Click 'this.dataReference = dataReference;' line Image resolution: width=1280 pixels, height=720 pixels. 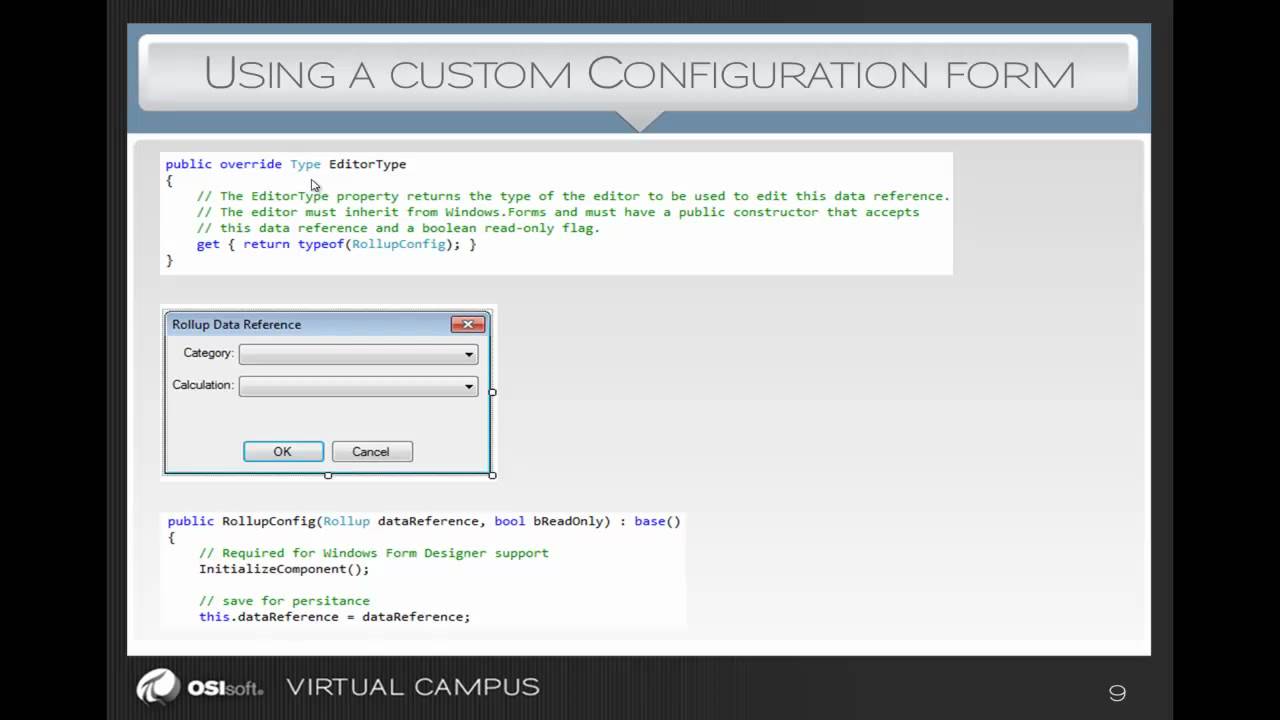(334, 617)
